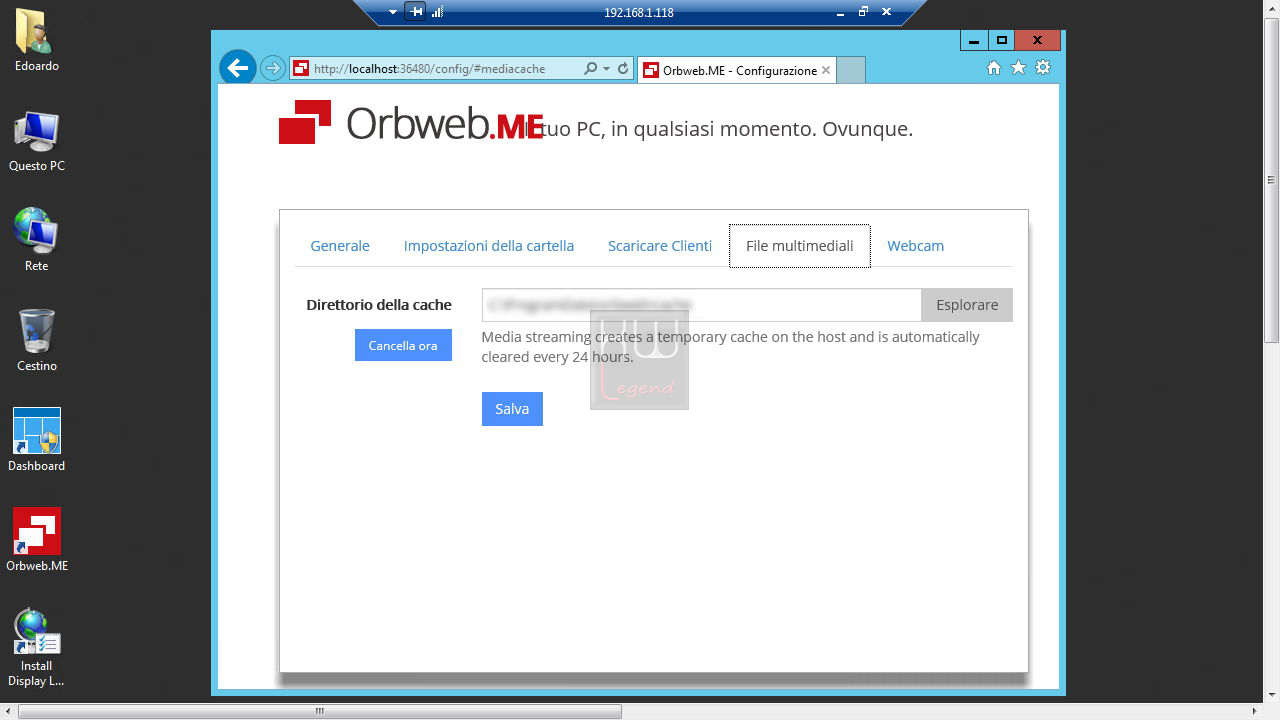The width and height of the screenshot is (1280, 720).
Task: Click the browser Home icon
Action: [x=994, y=68]
